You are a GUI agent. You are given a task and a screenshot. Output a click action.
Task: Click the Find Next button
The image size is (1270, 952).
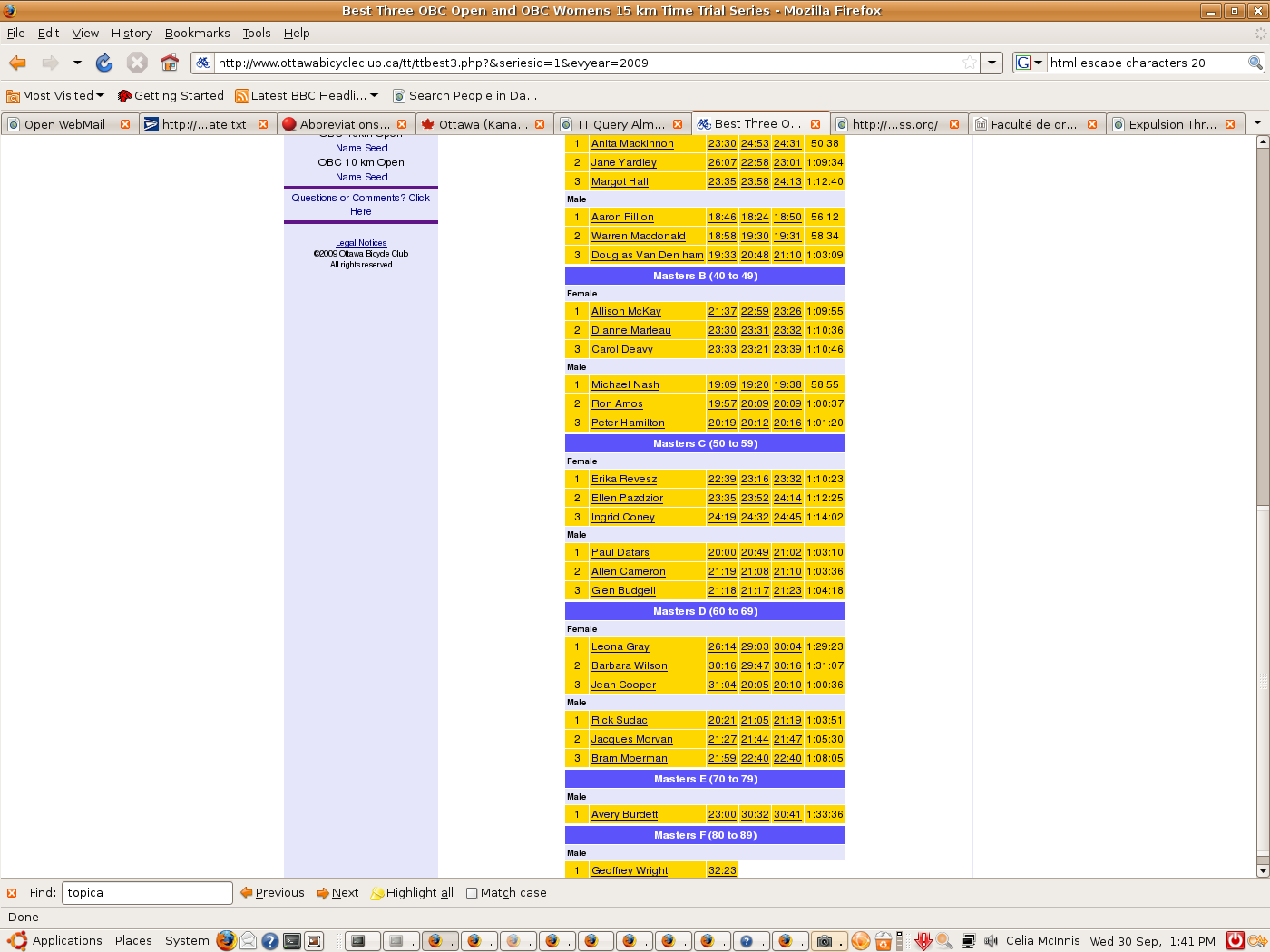(337, 893)
